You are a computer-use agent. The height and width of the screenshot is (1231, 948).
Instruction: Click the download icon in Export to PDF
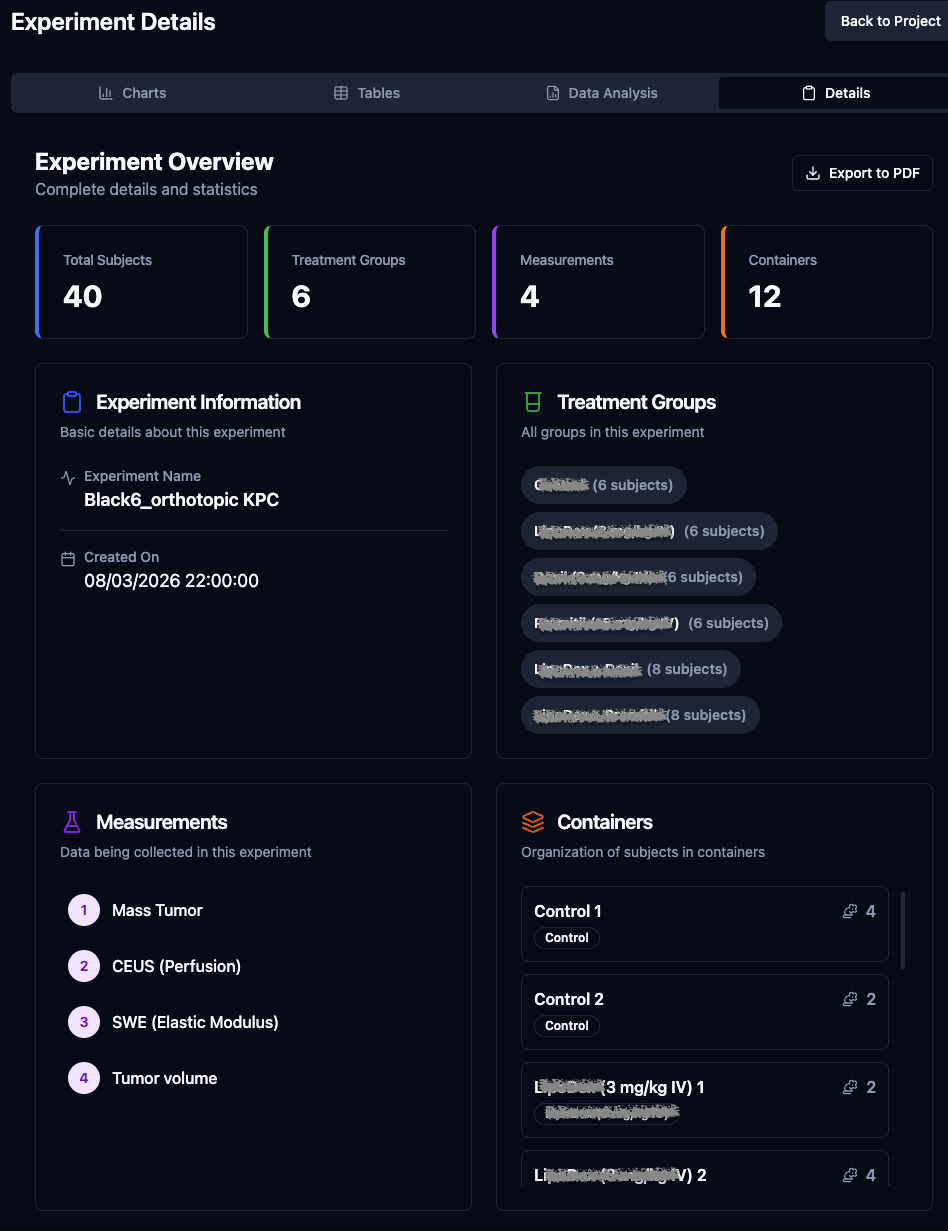point(813,173)
